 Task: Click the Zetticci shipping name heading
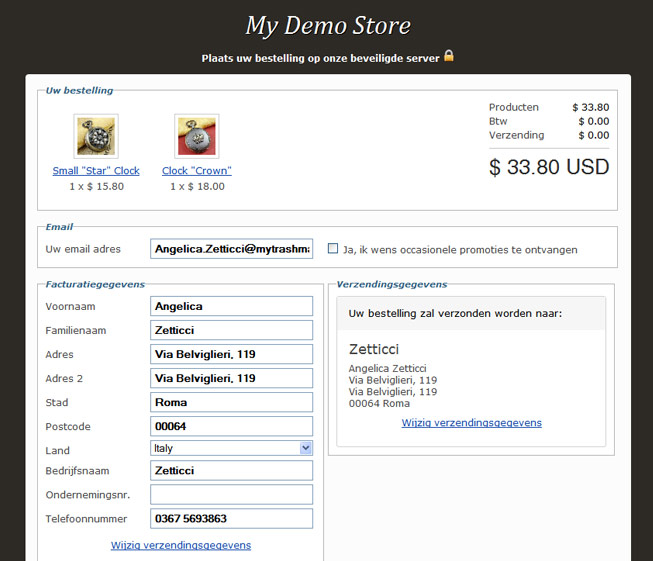[x=374, y=349]
